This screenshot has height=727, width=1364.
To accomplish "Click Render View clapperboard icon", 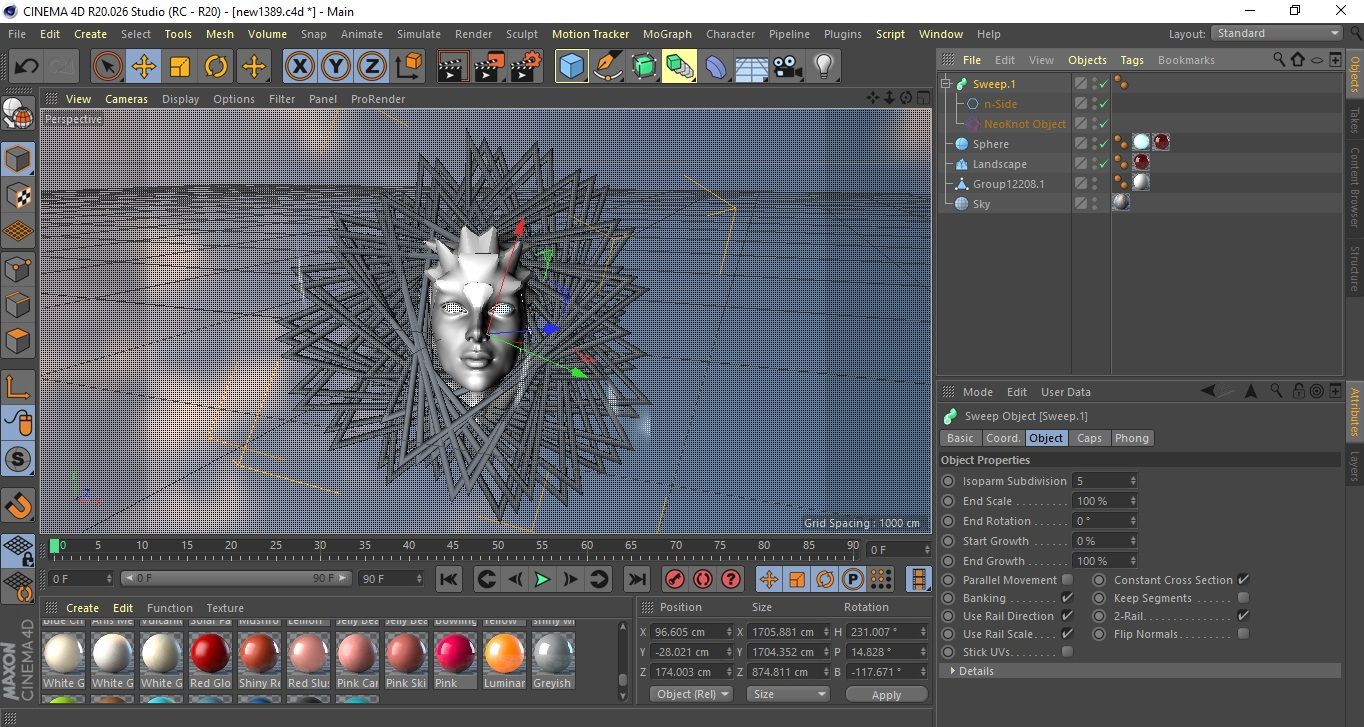I will (x=453, y=67).
